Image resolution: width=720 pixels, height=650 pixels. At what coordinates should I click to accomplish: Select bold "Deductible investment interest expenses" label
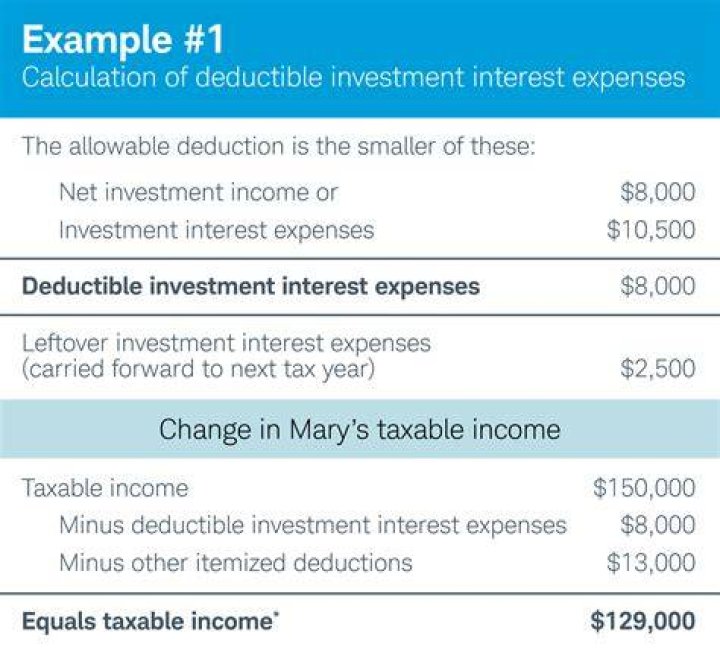click(251, 286)
